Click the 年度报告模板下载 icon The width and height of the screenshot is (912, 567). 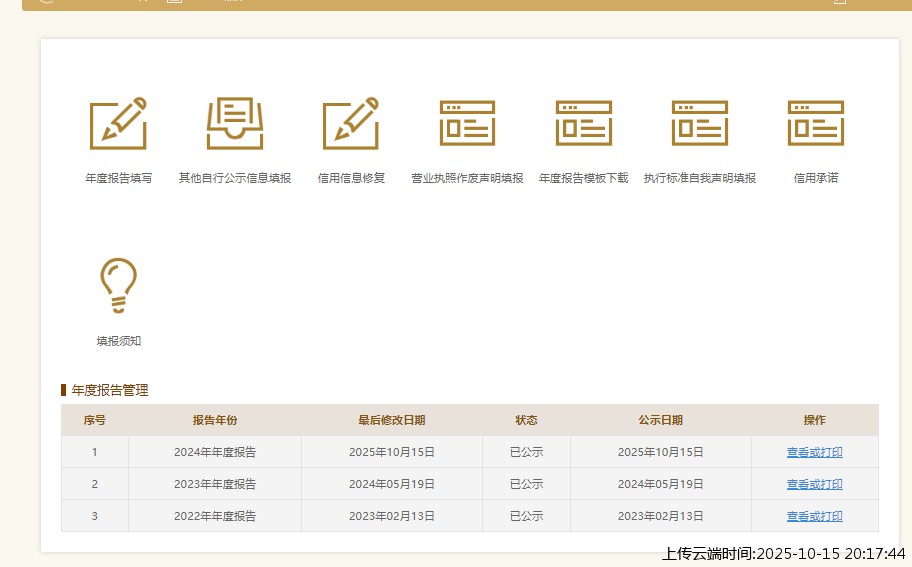point(583,124)
